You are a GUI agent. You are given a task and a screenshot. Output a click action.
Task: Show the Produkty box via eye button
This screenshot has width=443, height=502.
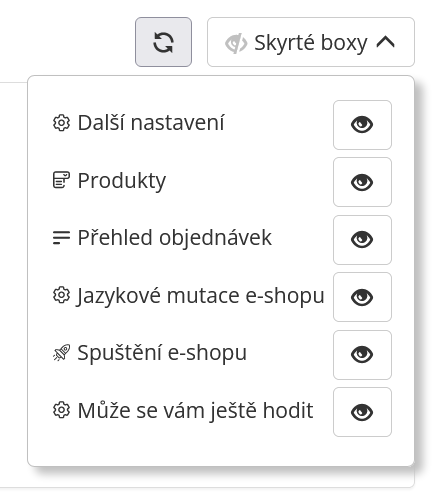pyautogui.click(x=362, y=182)
